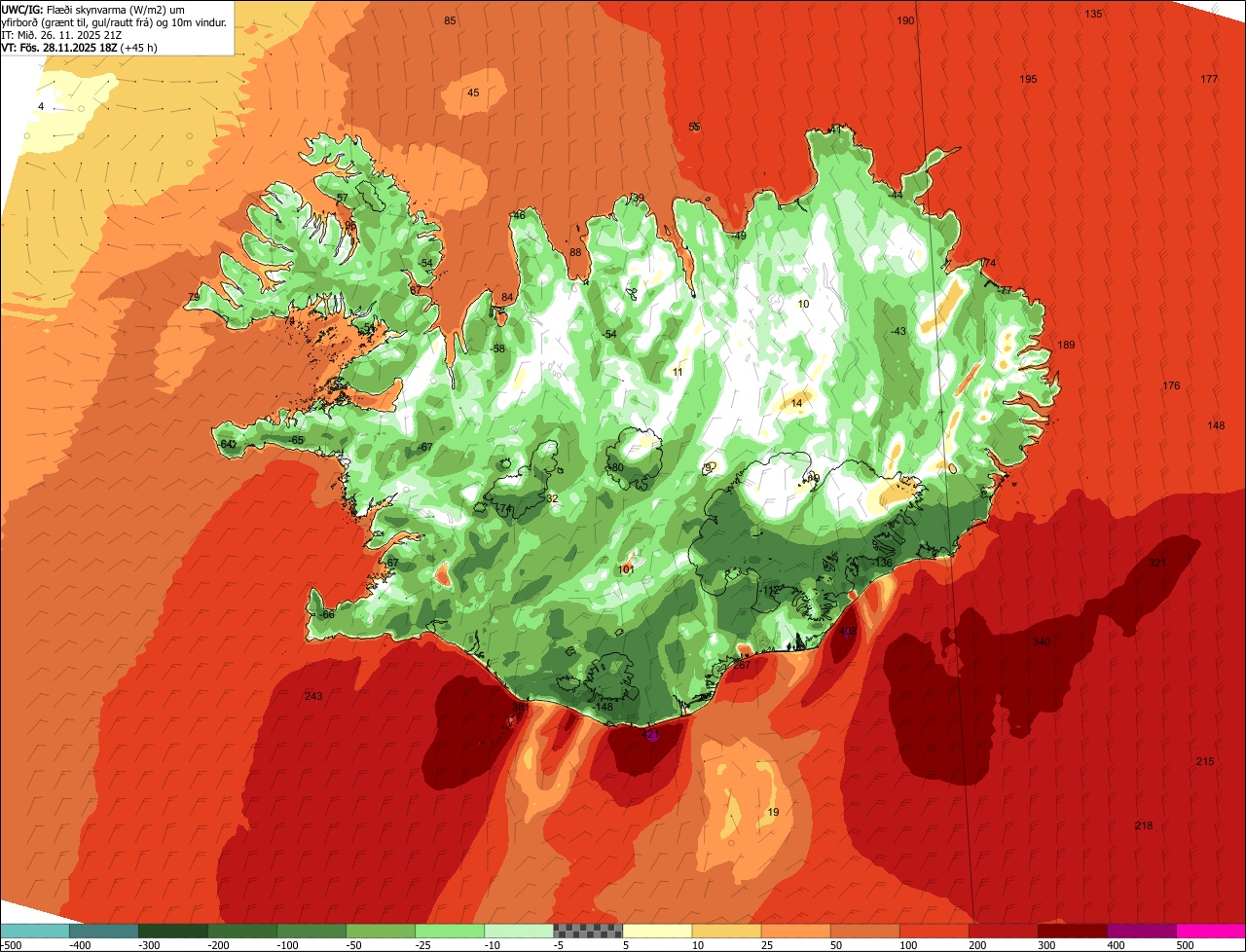
Task: Click the value 45 in the northern ocean patch
Action: (473, 92)
